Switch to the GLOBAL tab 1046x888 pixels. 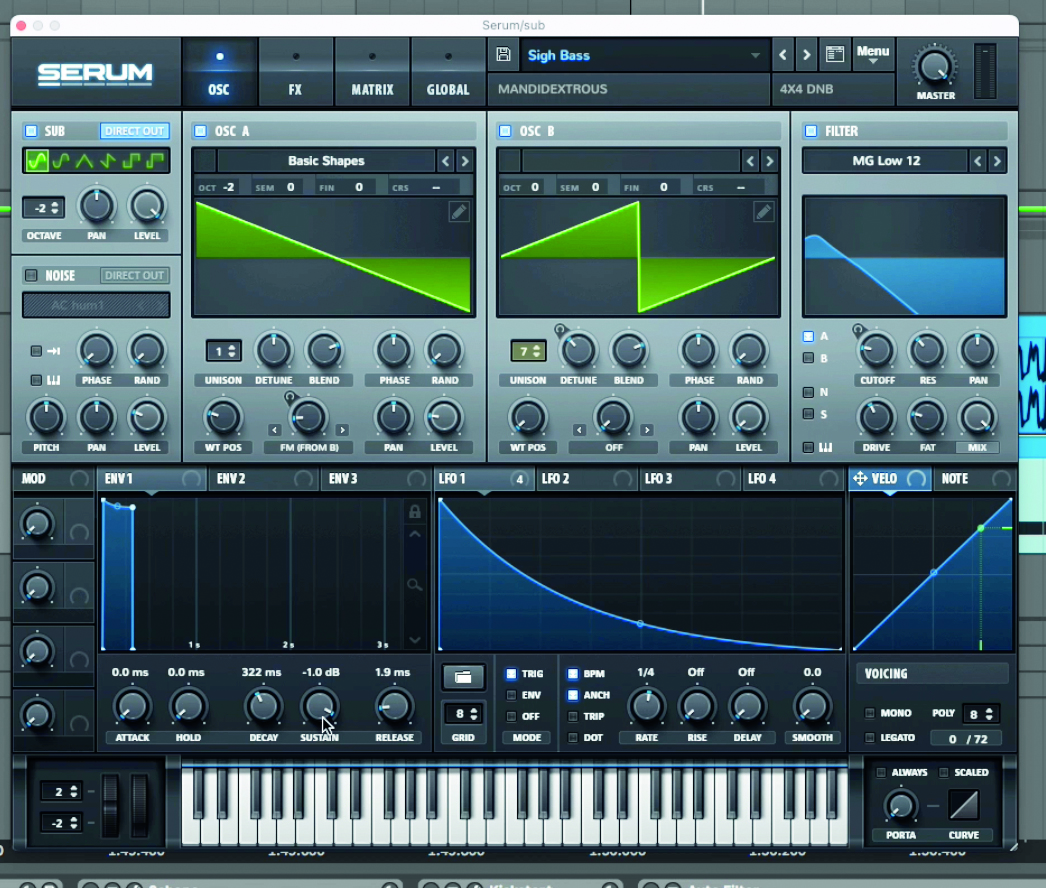point(448,73)
